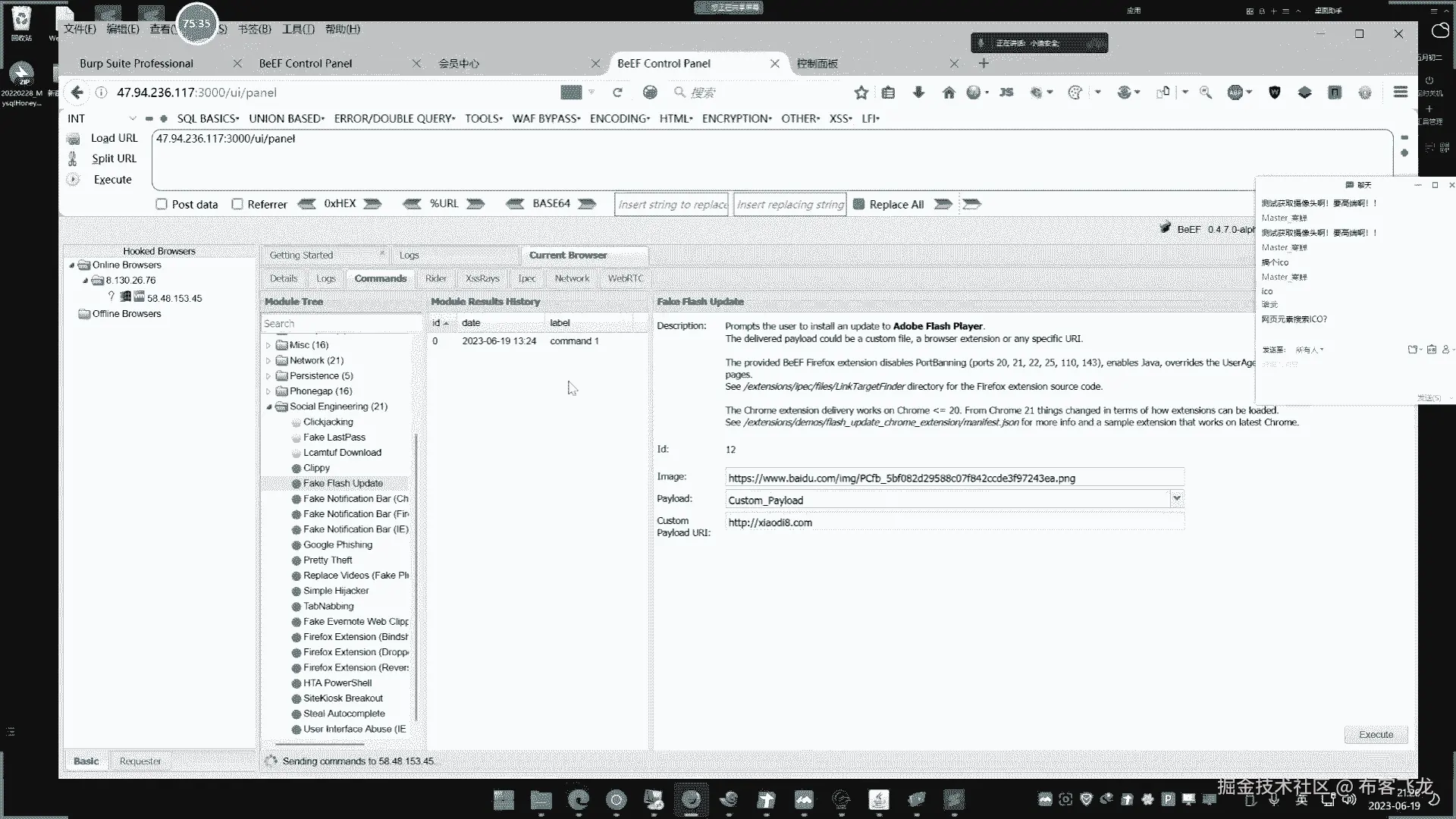Screen dimensions: 1456x819
Task: Click the browser back arrow button
Action: 77,93
